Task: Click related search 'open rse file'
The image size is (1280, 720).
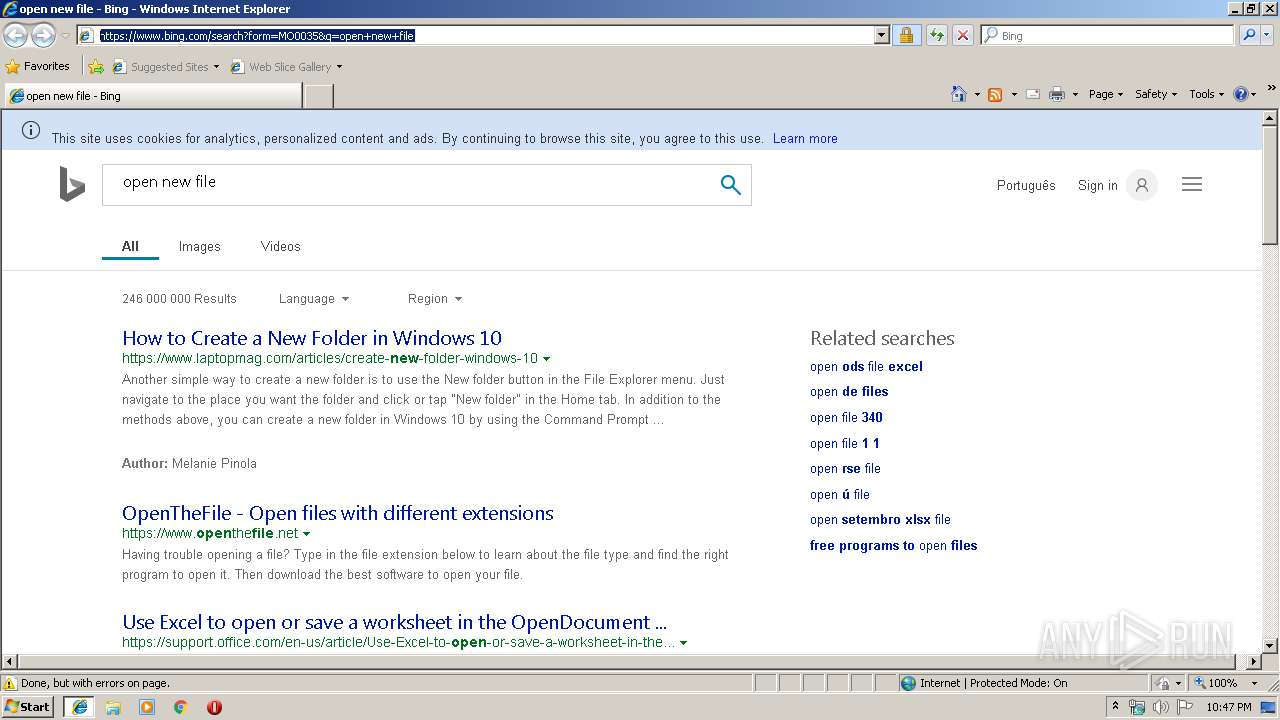Action: pos(845,469)
